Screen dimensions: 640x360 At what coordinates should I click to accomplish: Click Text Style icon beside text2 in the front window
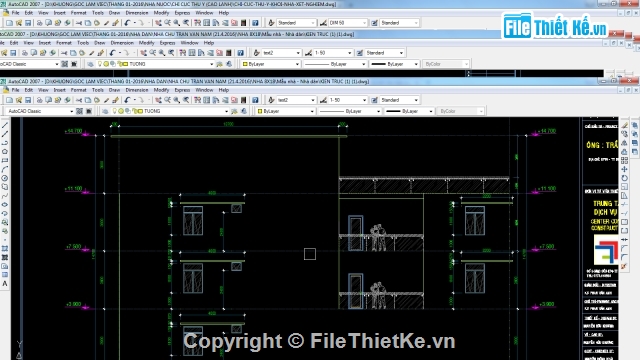click(271, 100)
